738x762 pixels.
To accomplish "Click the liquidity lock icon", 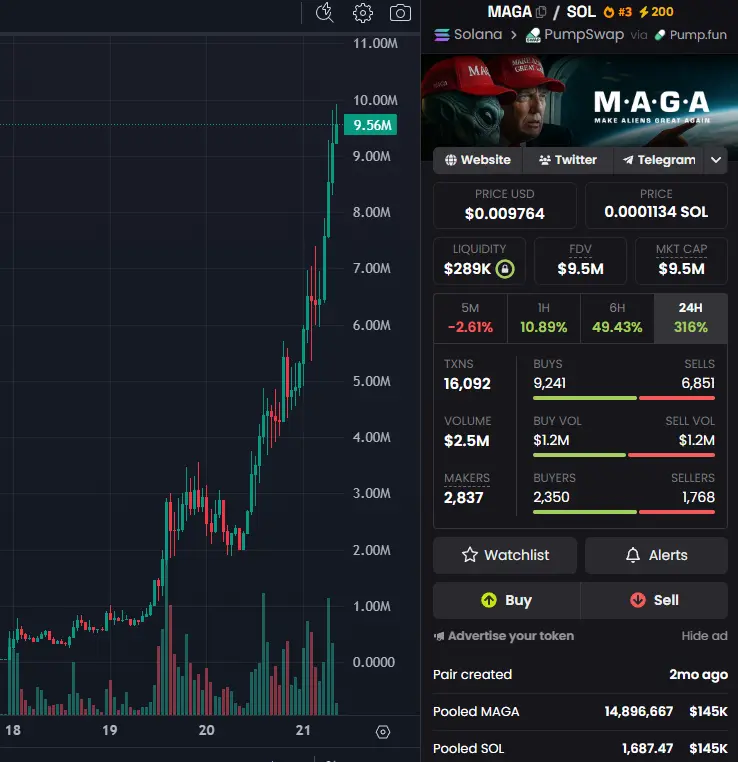I will click(x=505, y=269).
